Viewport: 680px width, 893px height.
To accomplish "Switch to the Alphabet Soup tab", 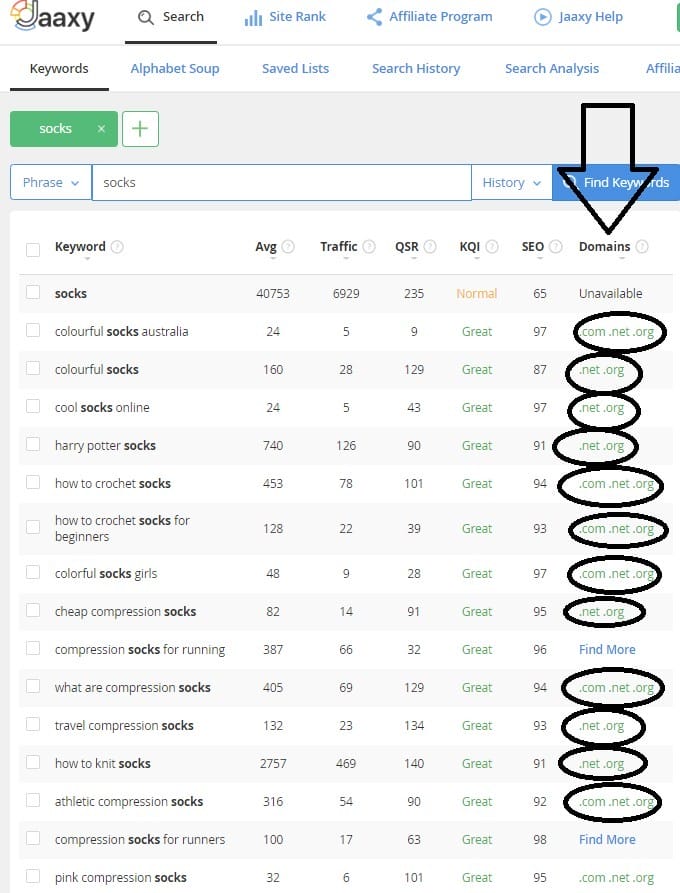I will click(175, 68).
